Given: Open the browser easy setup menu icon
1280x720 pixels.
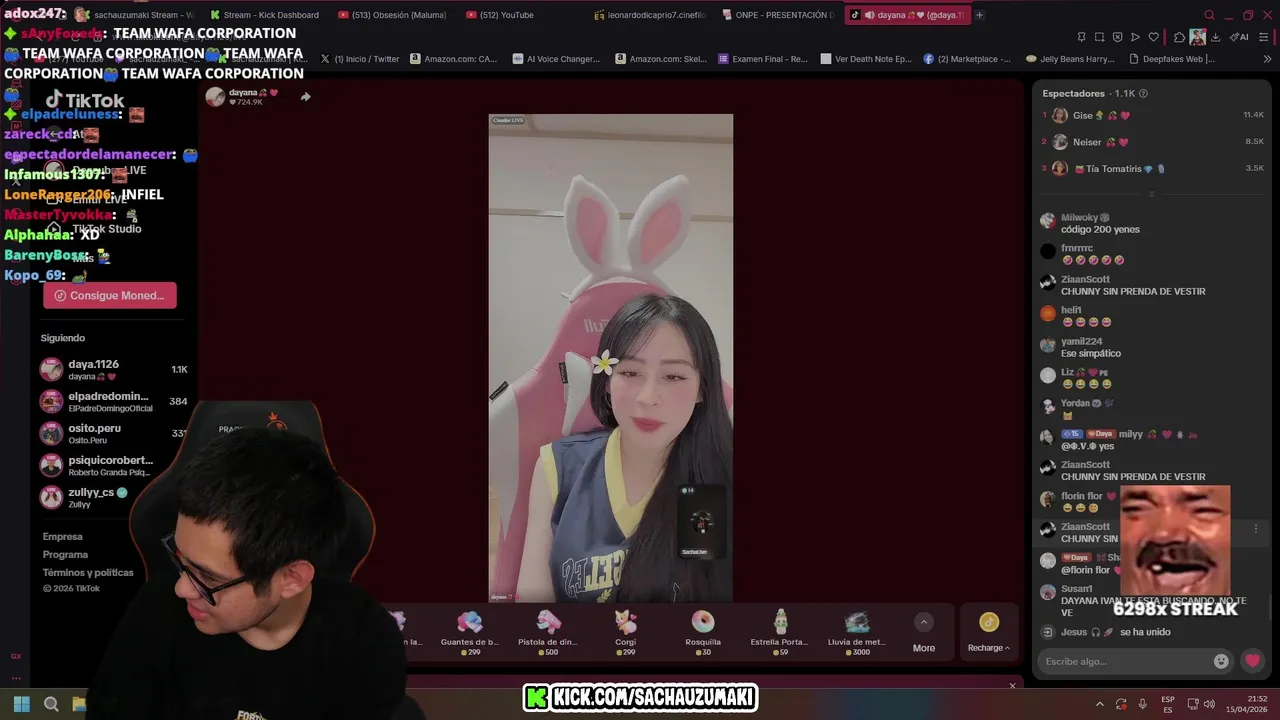Looking at the screenshot, I should point(1262,37).
